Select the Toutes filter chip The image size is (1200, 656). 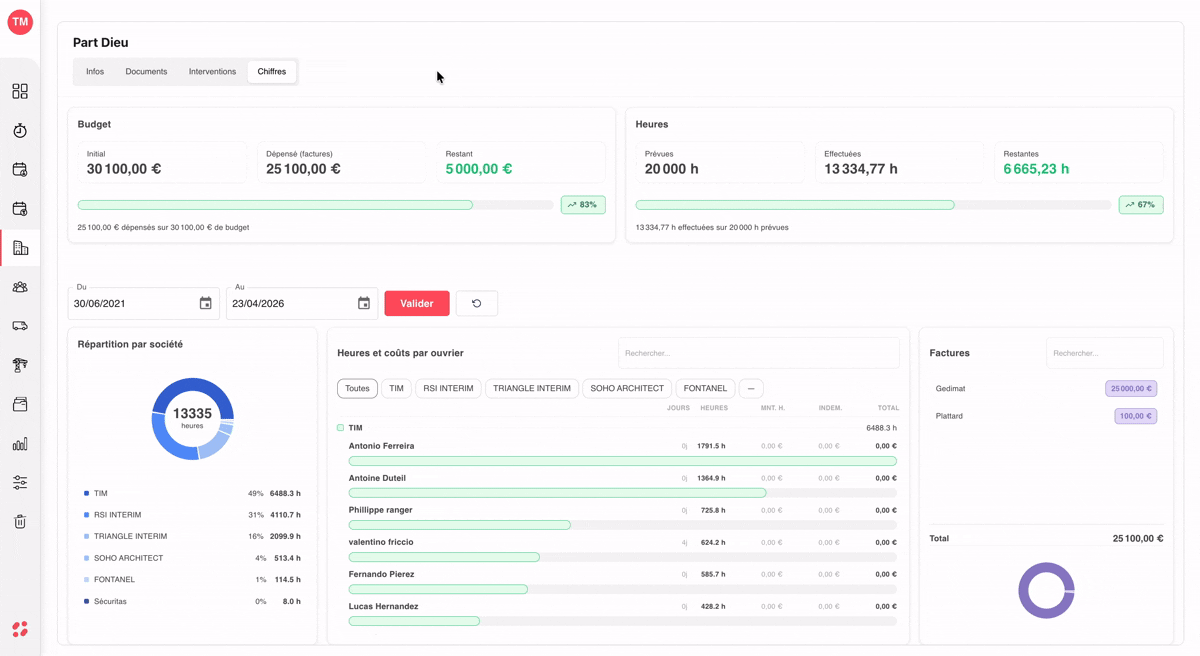[357, 388]
